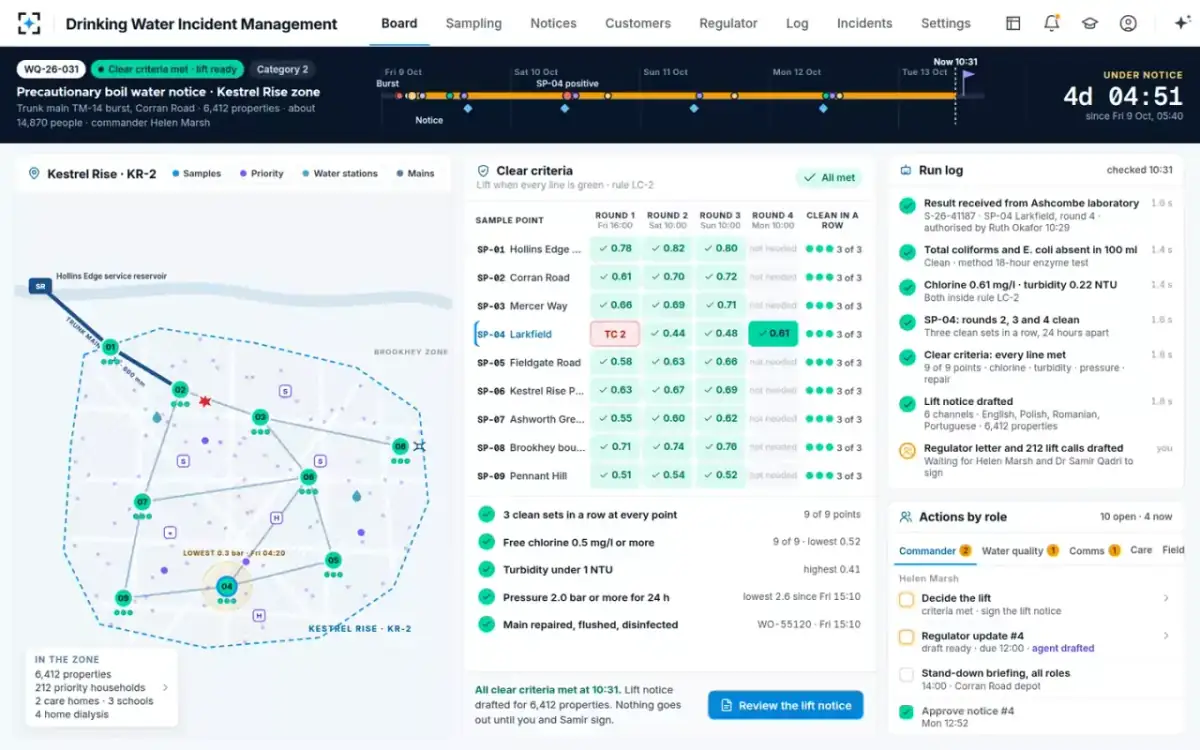Select sample point 04 on the map
Image resolution: width=1200 pixels, height=750 pixels.
(227, 586)
